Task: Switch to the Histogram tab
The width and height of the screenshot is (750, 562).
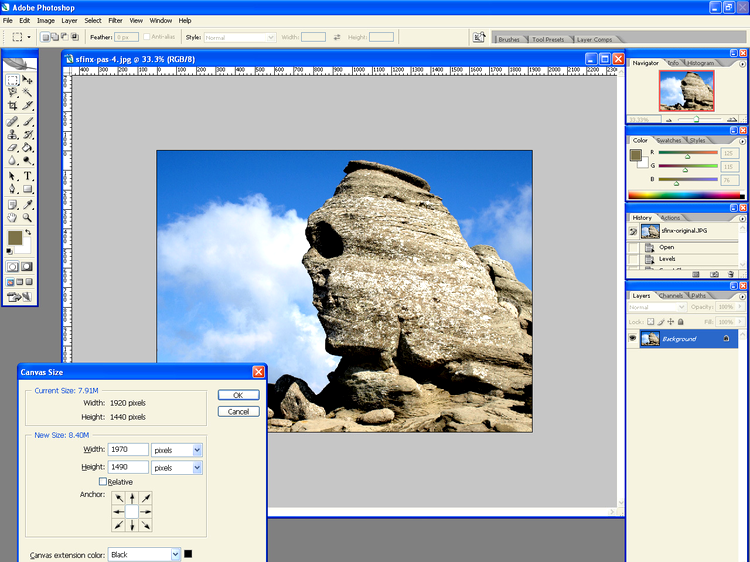Action: tap(700, 63)
